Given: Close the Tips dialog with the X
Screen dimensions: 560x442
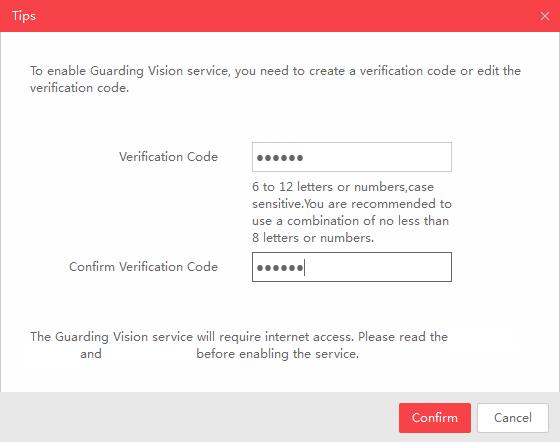Looking at the screenshot, I should pyautogui.click(x=545, y=16).
